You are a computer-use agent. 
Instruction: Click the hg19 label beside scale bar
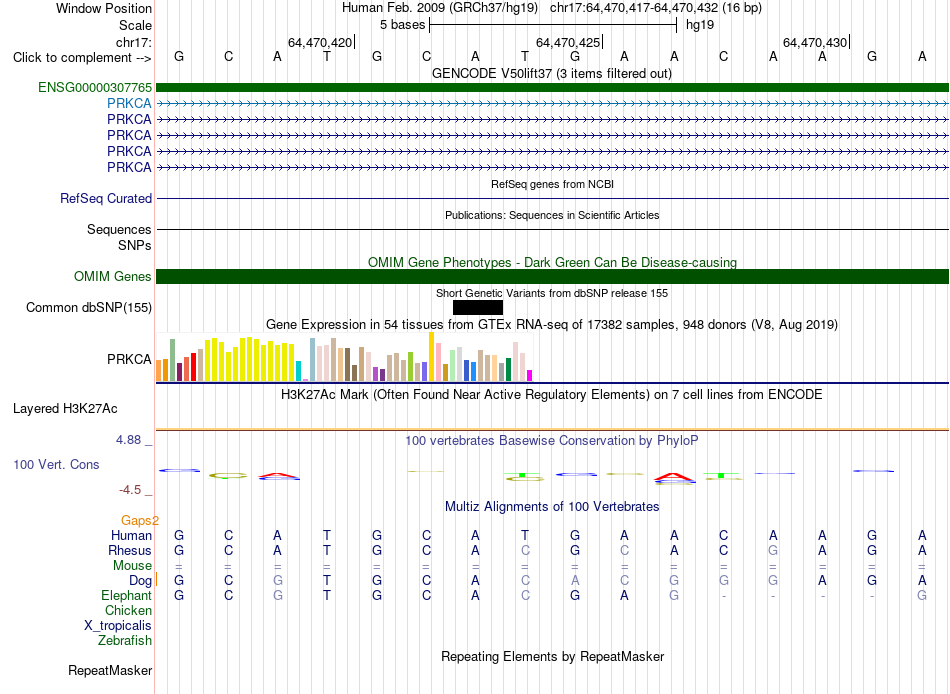[700, 25]
